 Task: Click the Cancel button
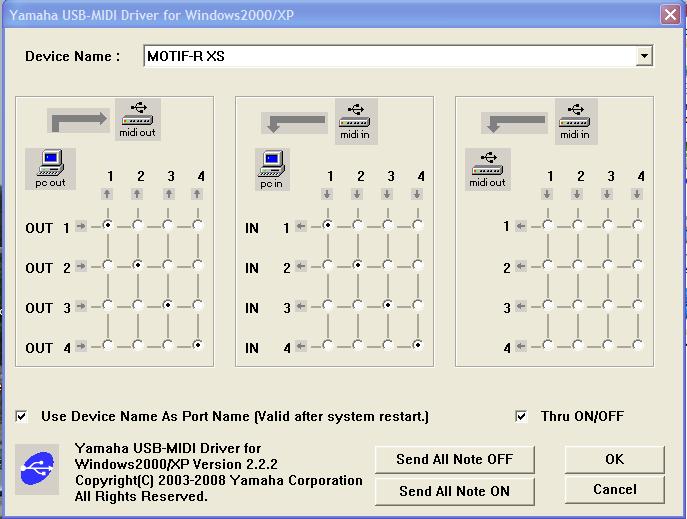tap(615, 490)
